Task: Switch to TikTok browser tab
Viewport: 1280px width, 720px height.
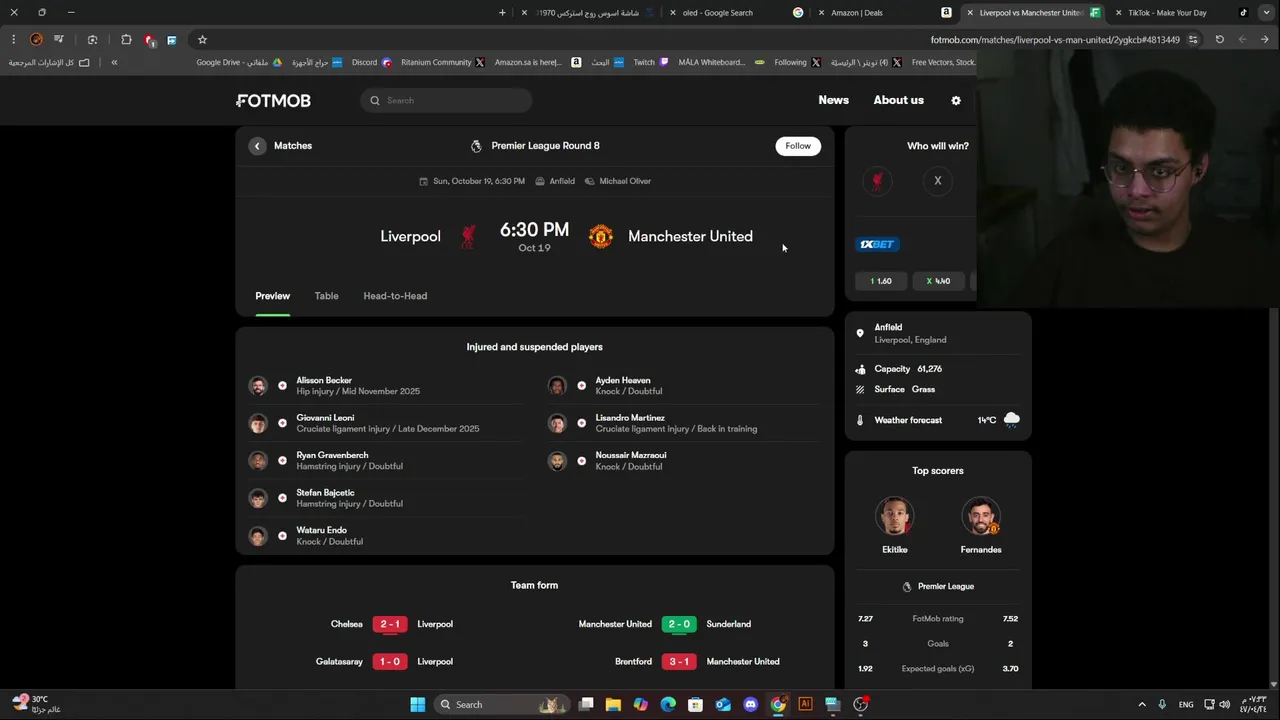Action: (1179, 13)
